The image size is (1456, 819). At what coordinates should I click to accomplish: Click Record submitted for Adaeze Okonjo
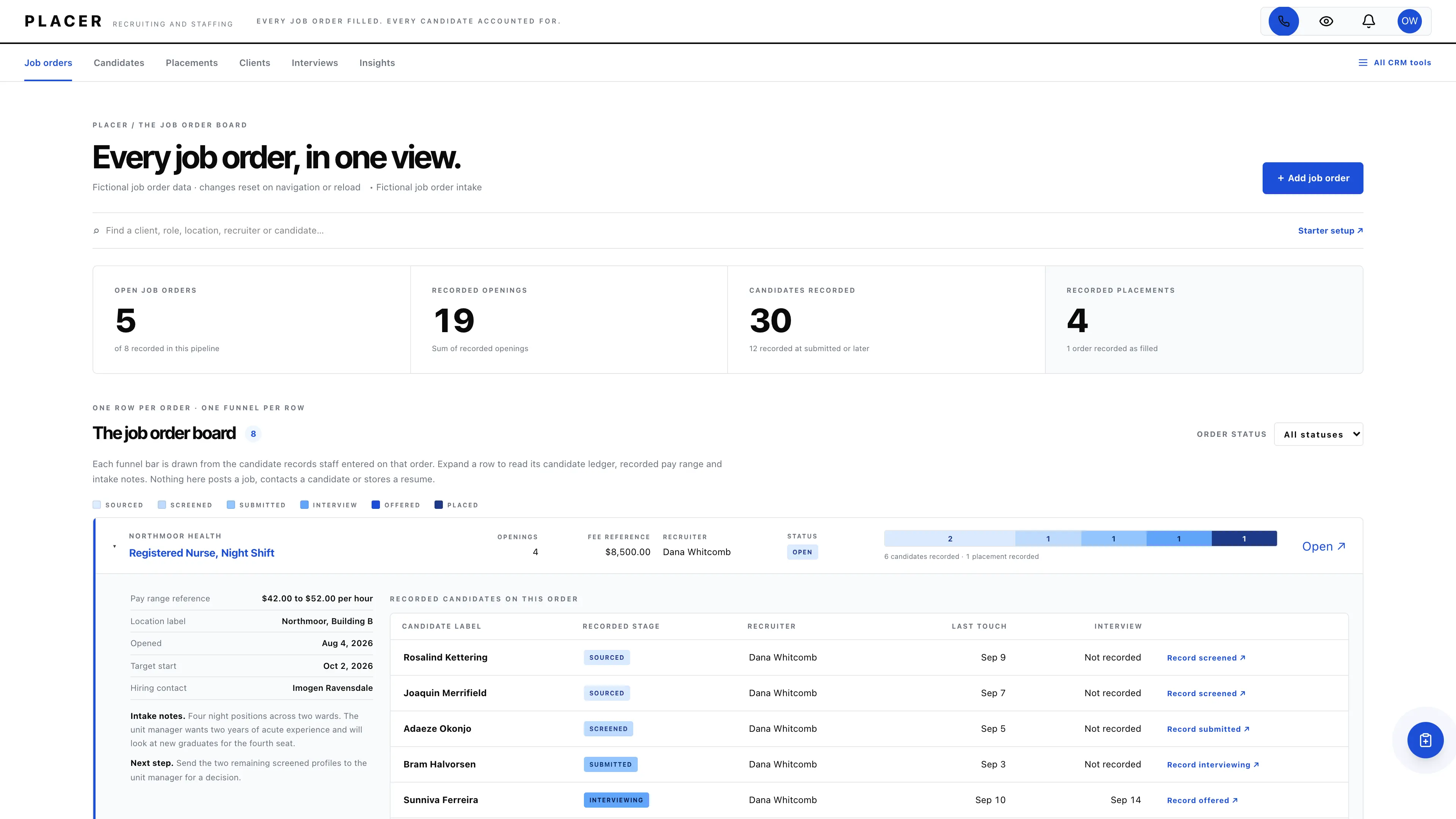[x=1208, y=729]
